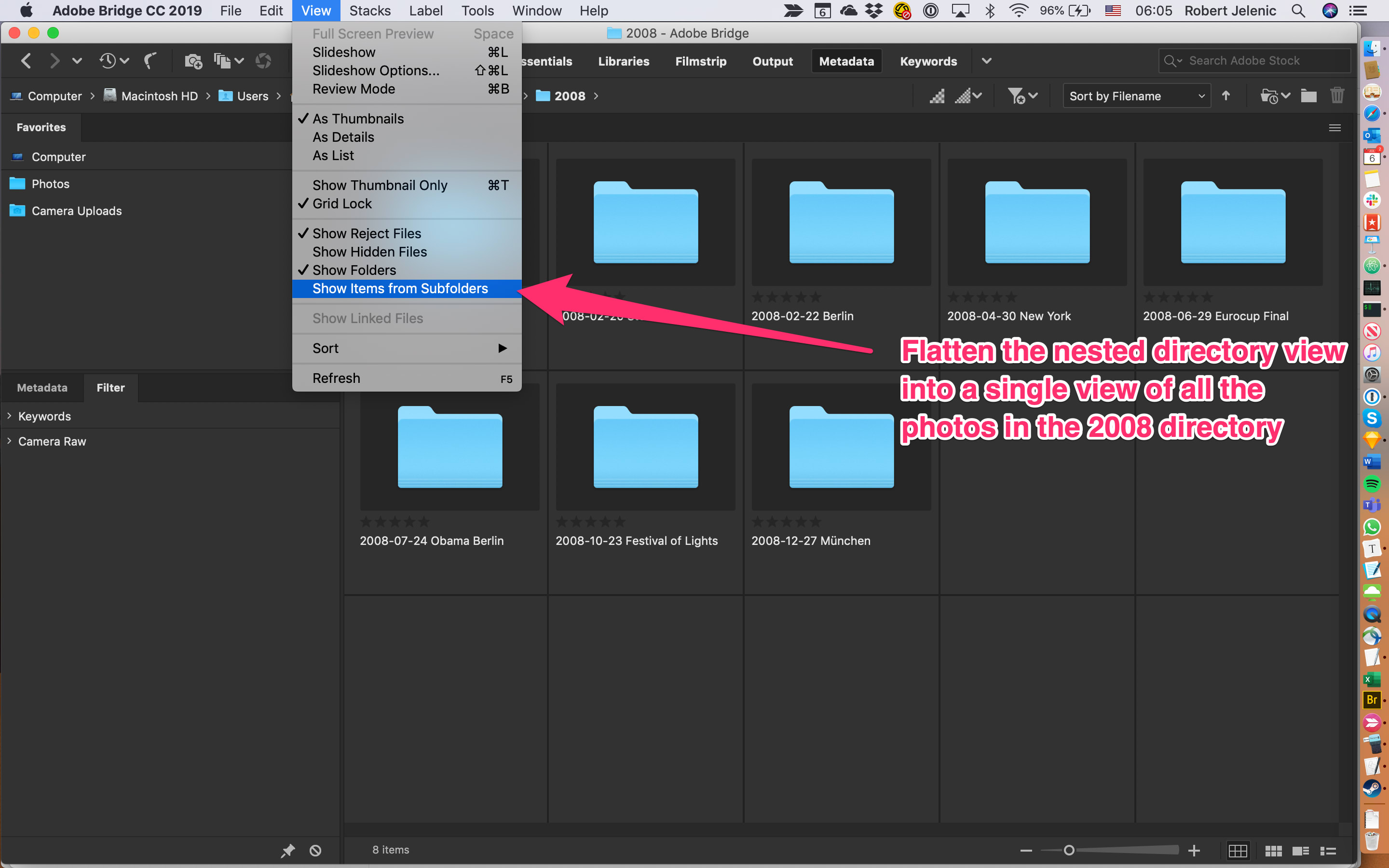Open Content panel hamburger menu

click(1335, 127)
